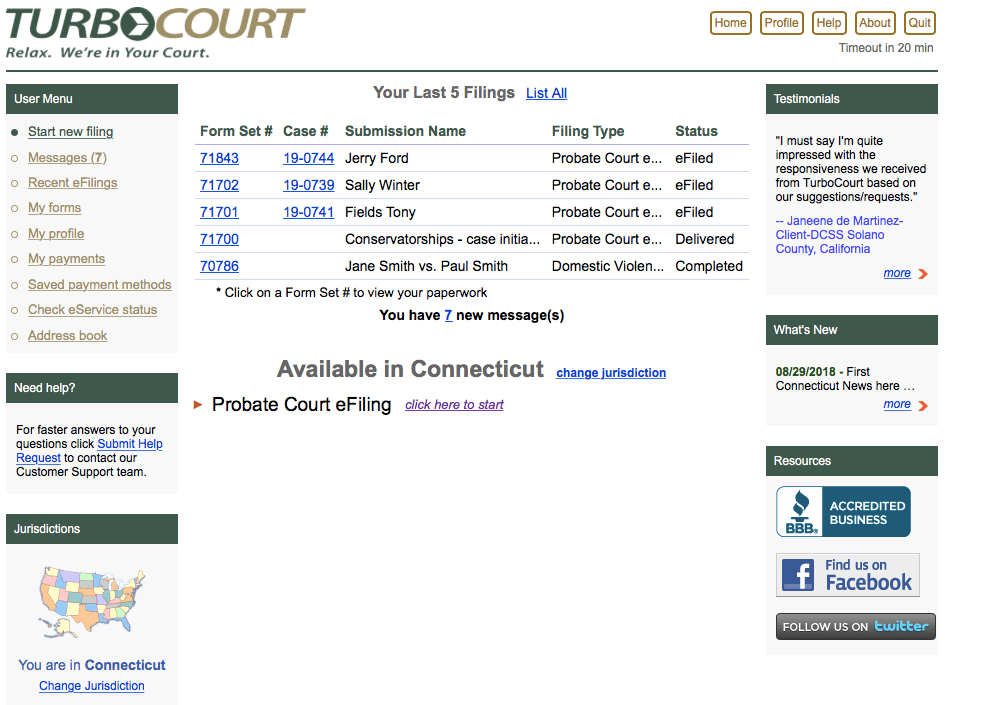994x705 pixels.
Task: Open form set number 71843
Action: [219, 158]
